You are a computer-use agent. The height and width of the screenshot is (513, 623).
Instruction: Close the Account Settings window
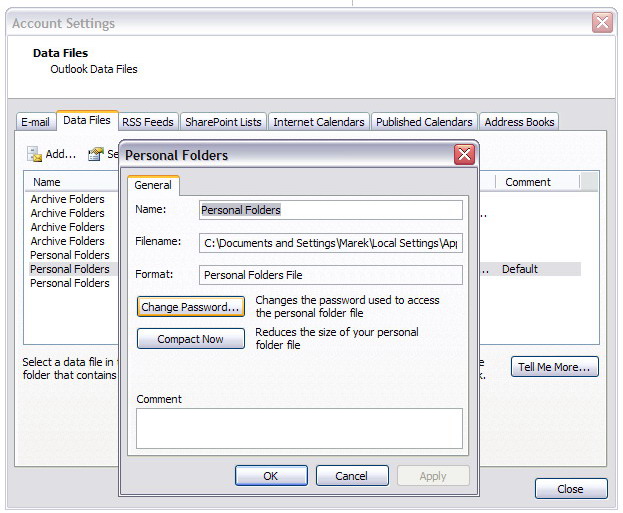602,22
